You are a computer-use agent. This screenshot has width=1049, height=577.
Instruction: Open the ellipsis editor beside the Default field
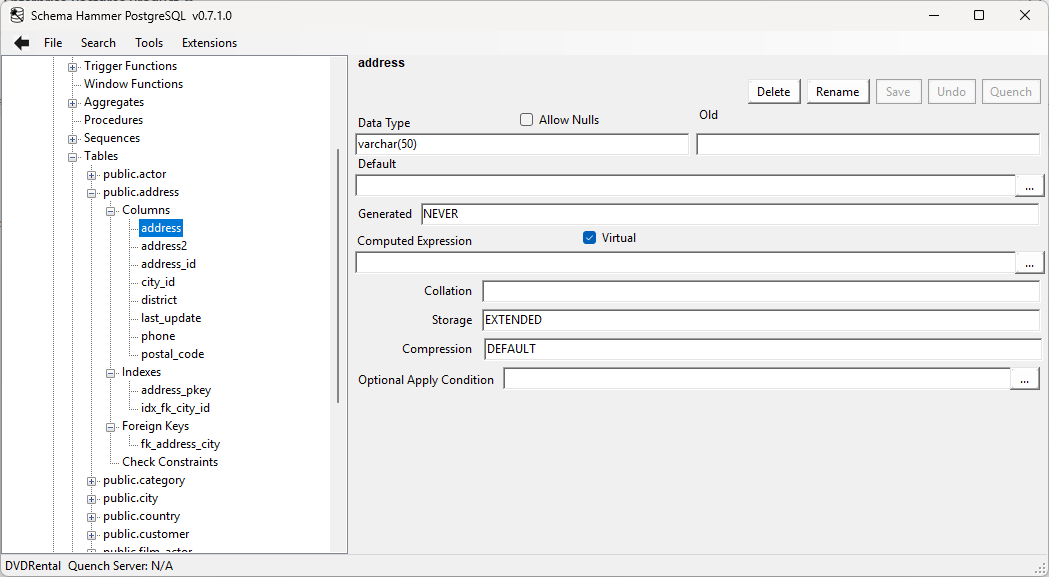(1029, 186)
